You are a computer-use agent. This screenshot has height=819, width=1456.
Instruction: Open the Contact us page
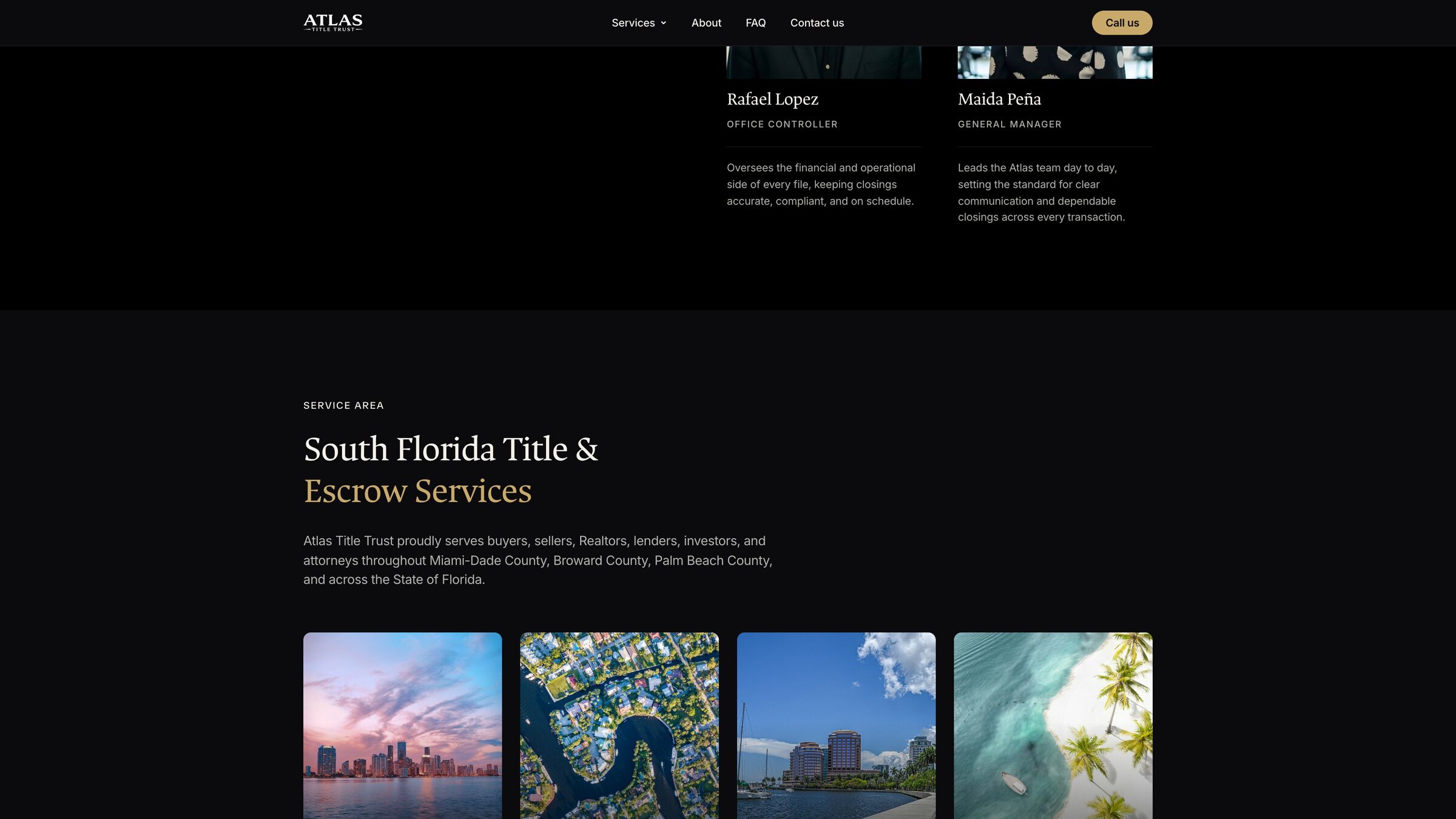coord(817,22)
